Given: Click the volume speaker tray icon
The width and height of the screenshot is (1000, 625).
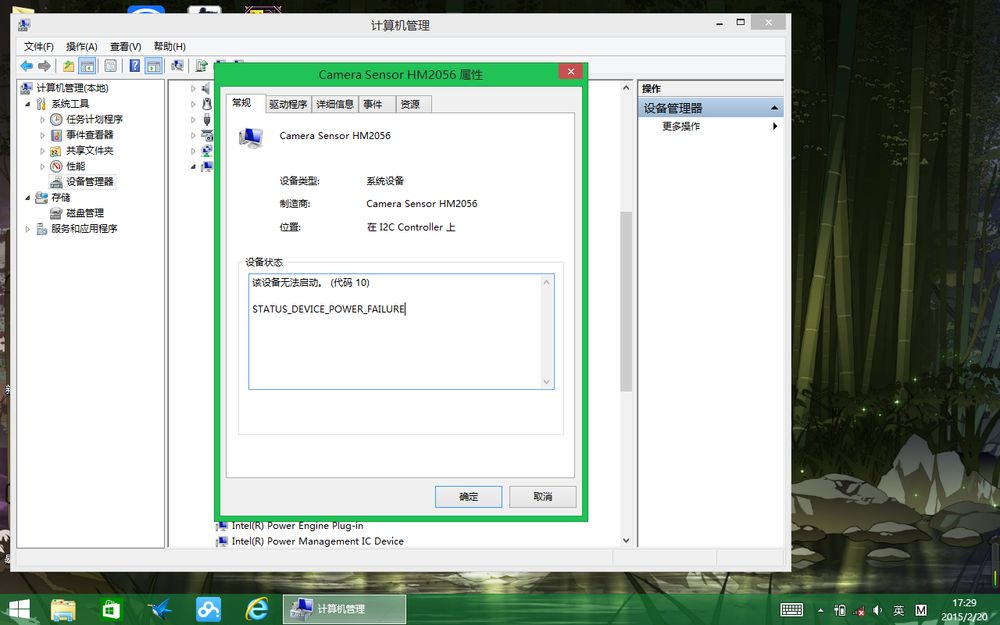Looking at the screenshot, I should pyautogui.click(x=878, y=610).
